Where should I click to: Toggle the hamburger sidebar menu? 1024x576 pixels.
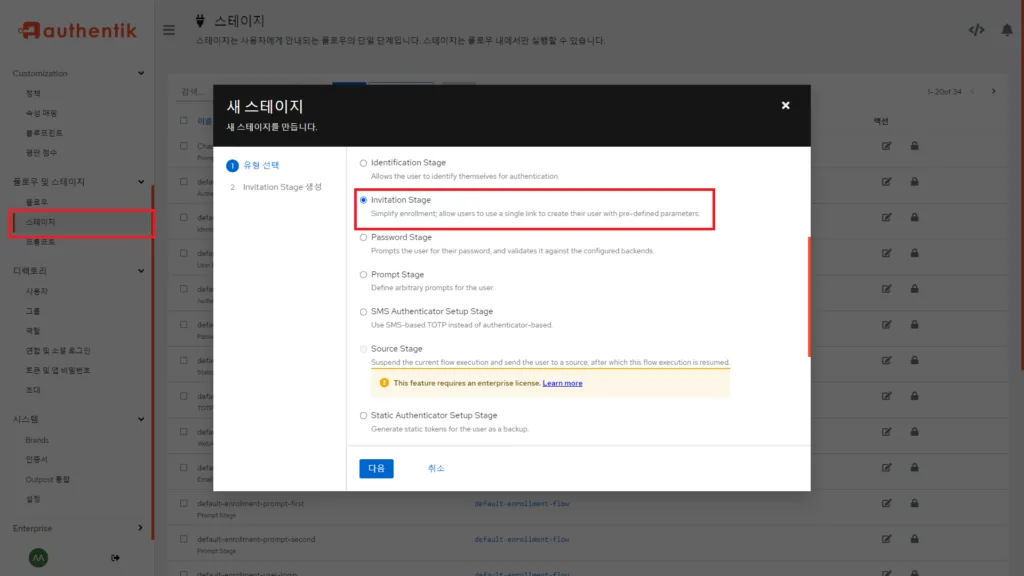point(169,30)
